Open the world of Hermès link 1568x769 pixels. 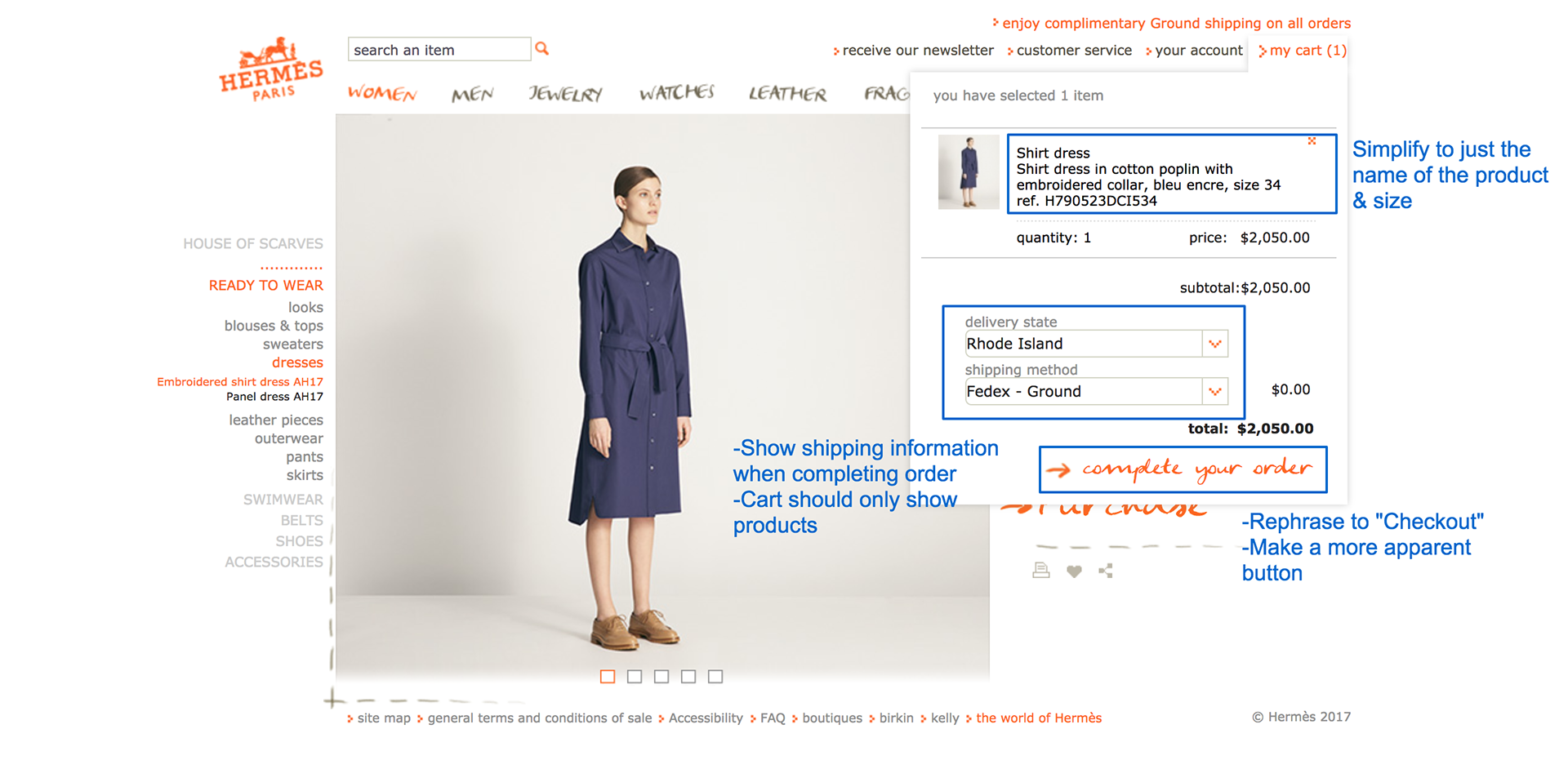click(1034, 718)
